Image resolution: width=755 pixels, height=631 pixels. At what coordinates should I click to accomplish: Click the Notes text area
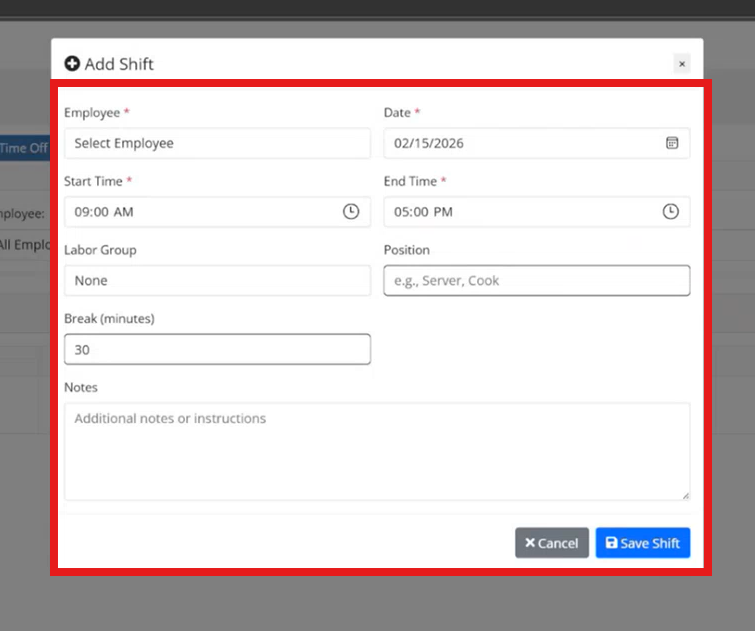click(x=377, y=451)
